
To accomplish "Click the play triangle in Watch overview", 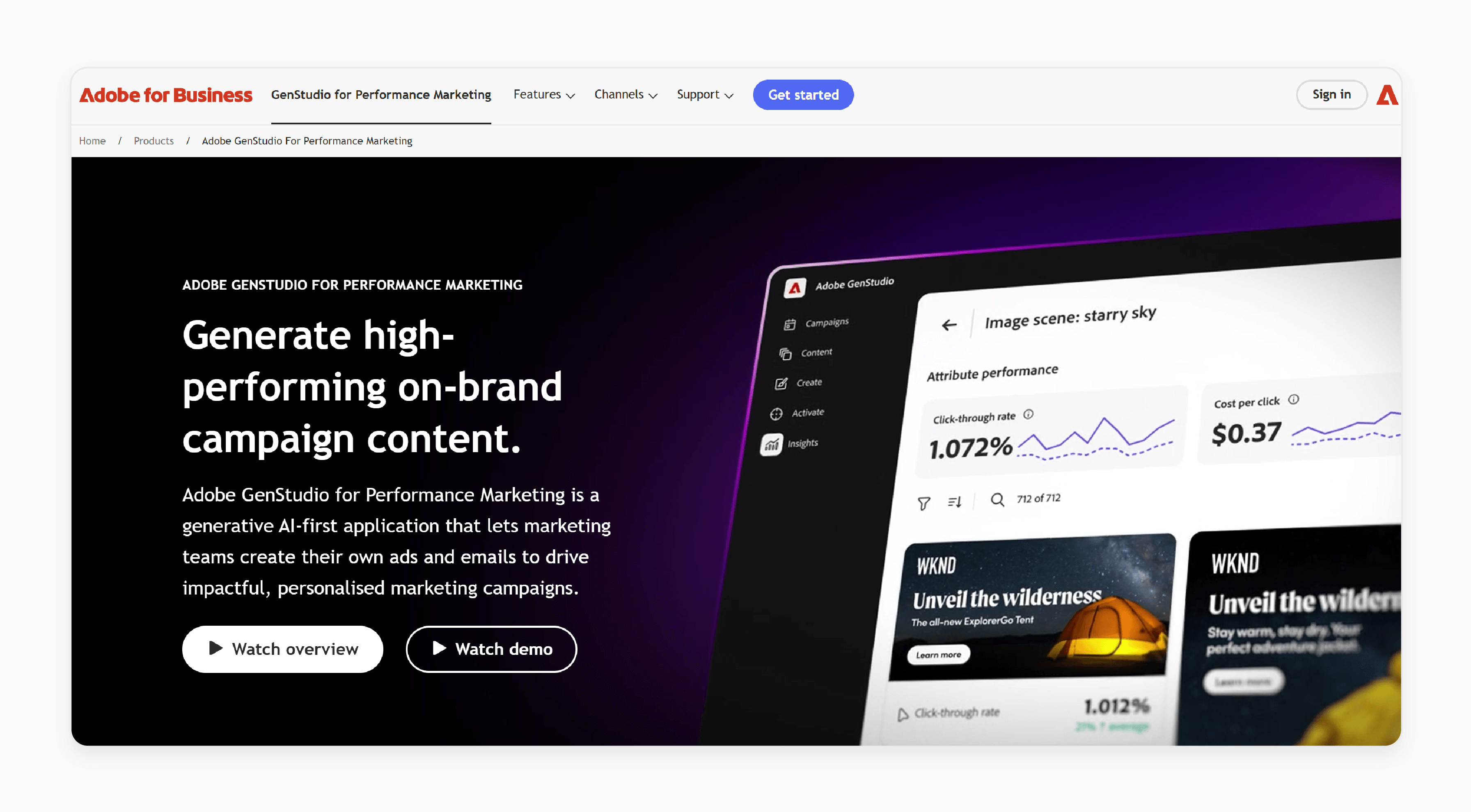I will point(215,648).
